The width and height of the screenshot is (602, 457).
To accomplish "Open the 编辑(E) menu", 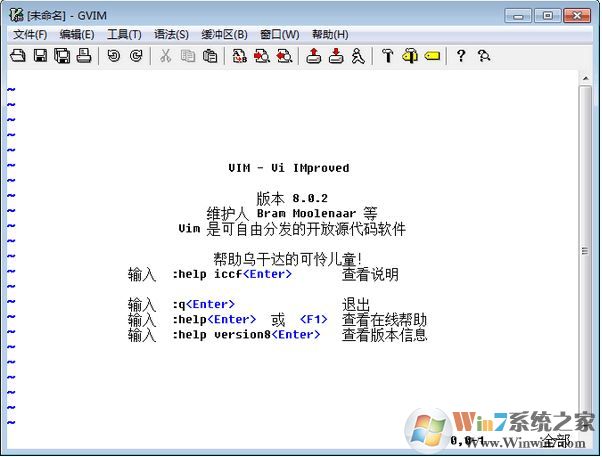I will (x=76, y=34).
